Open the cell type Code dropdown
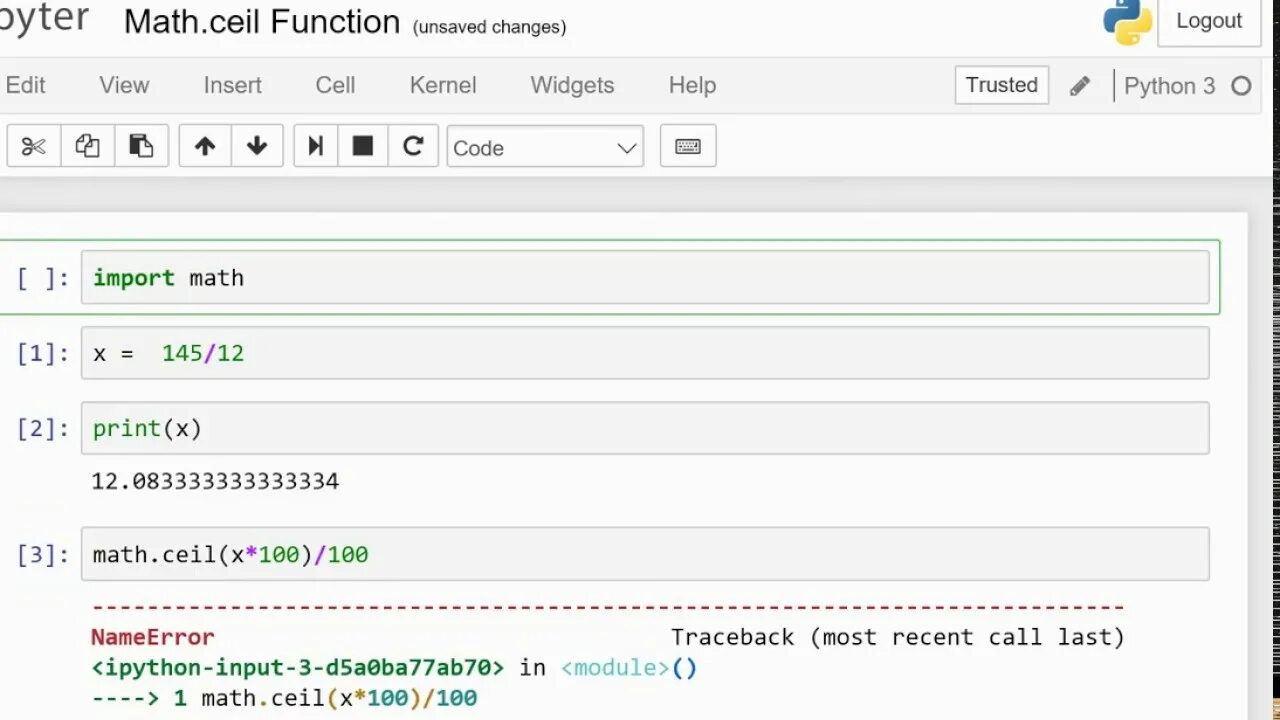 545,147
